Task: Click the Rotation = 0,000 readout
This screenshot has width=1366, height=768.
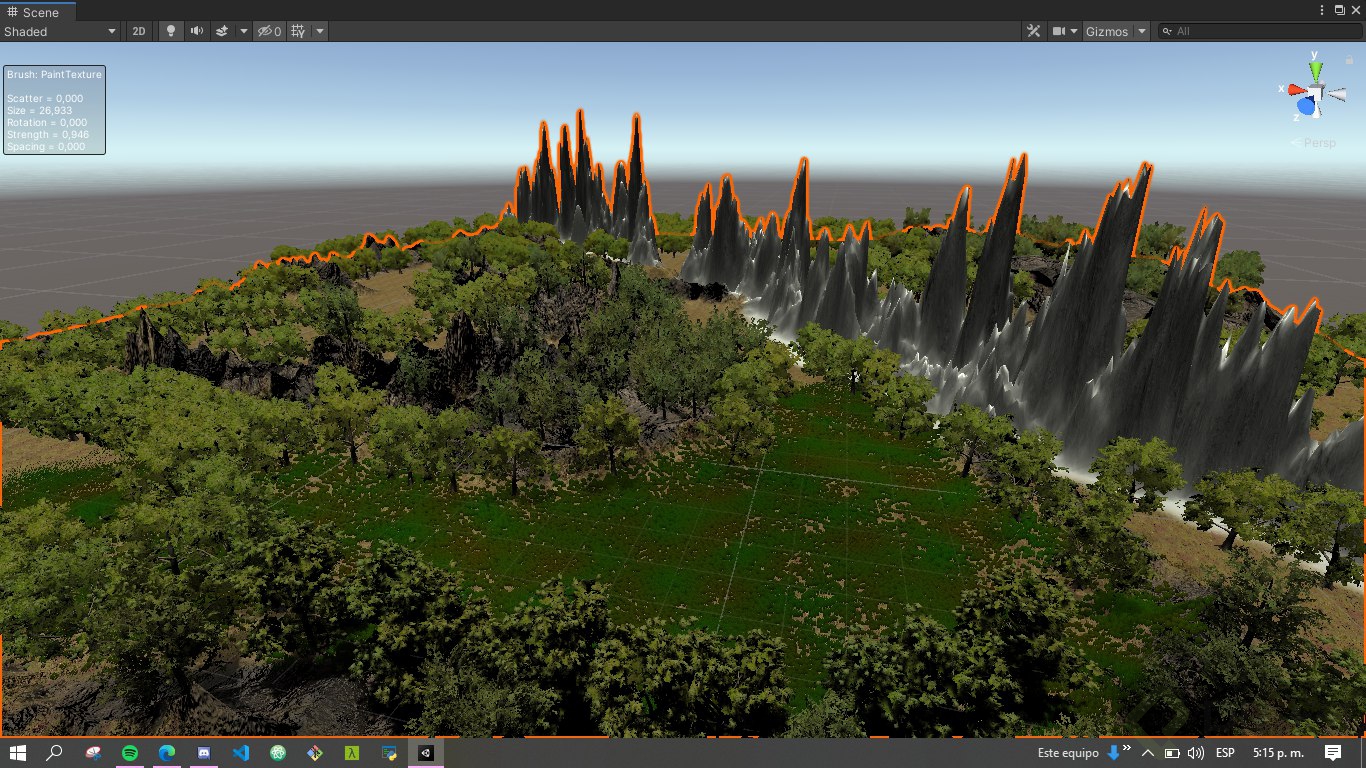Action: coord(48,123)
